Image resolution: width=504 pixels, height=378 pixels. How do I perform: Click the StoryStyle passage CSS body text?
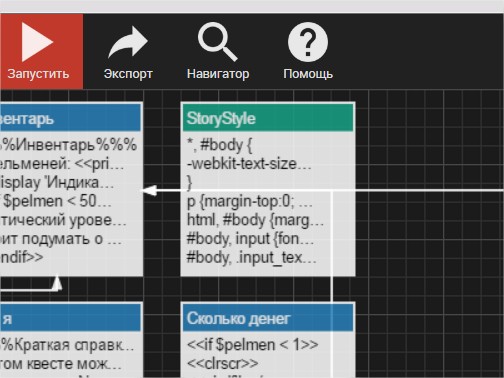255,201
